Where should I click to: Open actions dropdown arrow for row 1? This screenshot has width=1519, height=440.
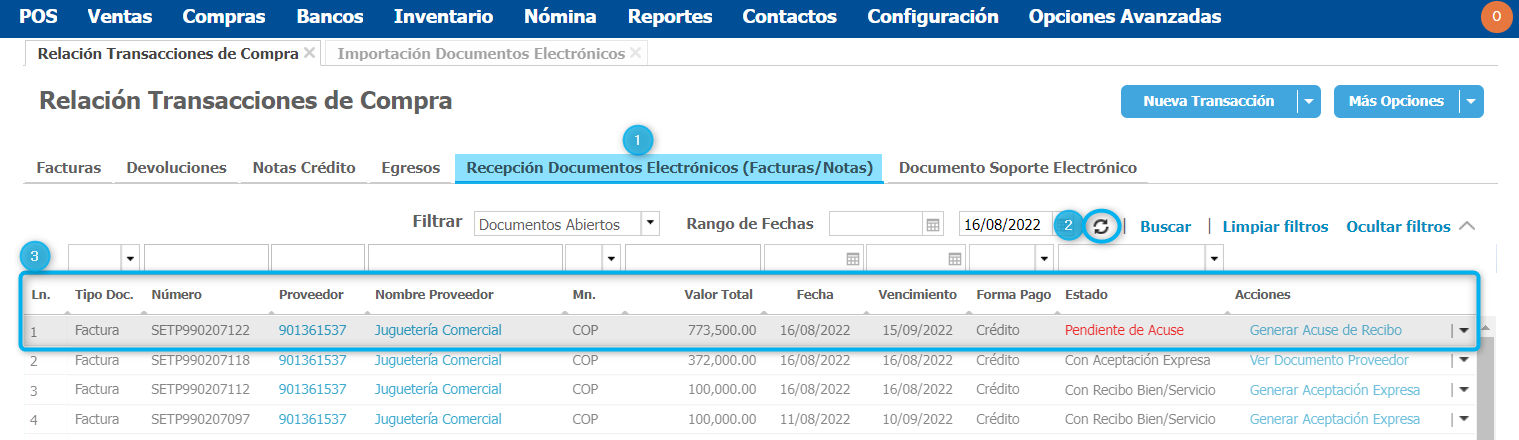tap(1464, 331)
